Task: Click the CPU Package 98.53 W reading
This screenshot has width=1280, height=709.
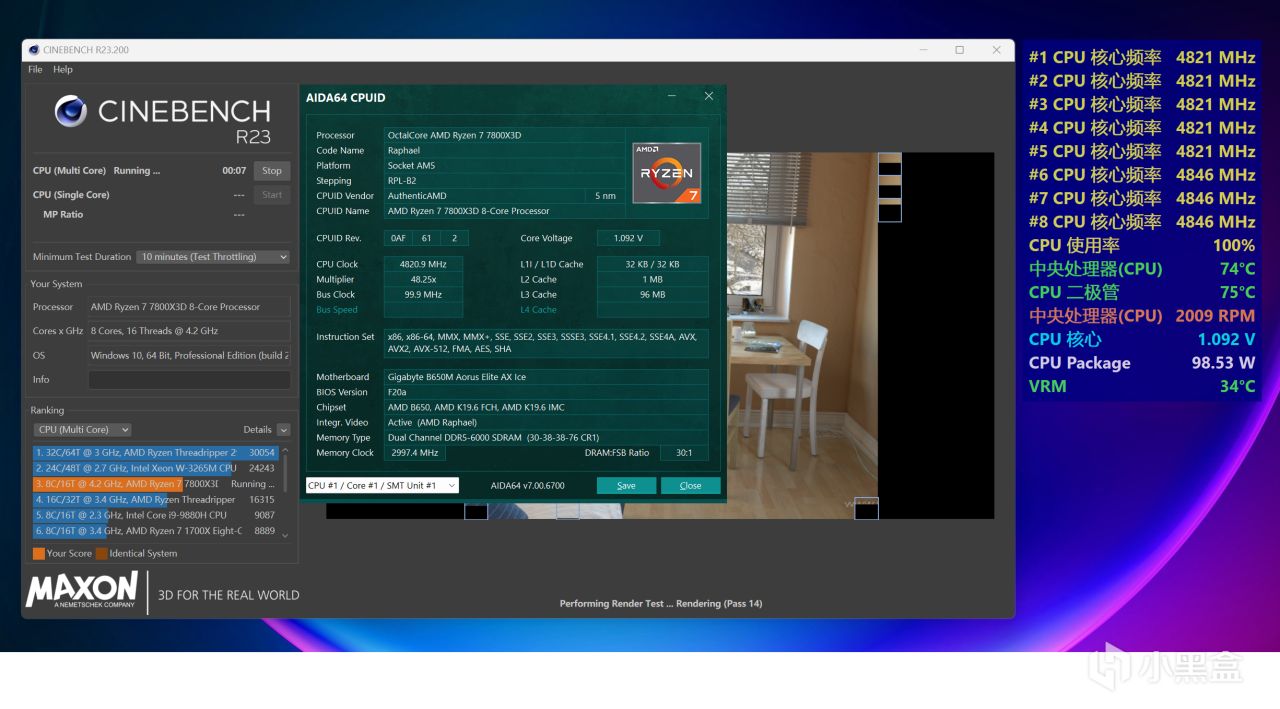Action: (1142, 362)
